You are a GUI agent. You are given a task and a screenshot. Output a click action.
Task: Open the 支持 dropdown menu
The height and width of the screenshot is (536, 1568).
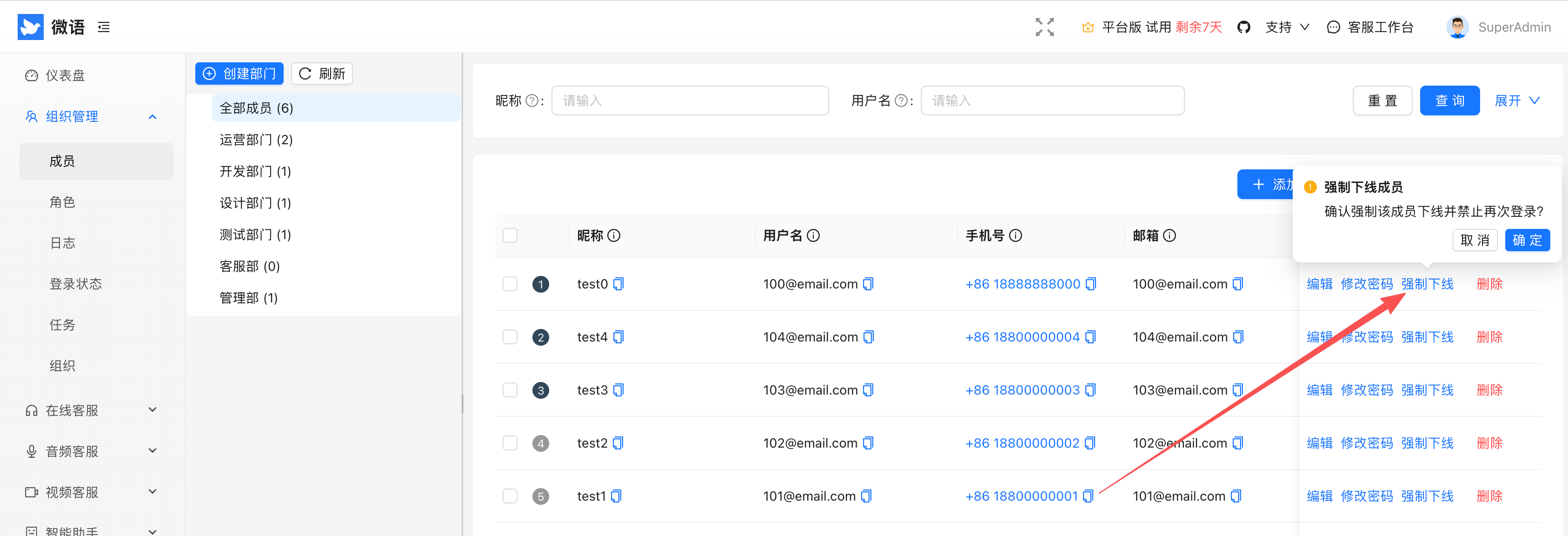click(x=1287, y=27)
